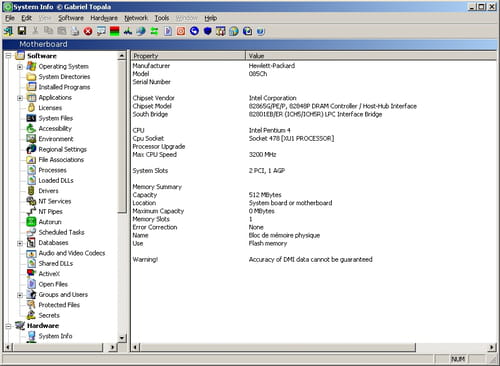
Task: Open the Help menu
Action: pyautogui.click(x=210, y=18)
